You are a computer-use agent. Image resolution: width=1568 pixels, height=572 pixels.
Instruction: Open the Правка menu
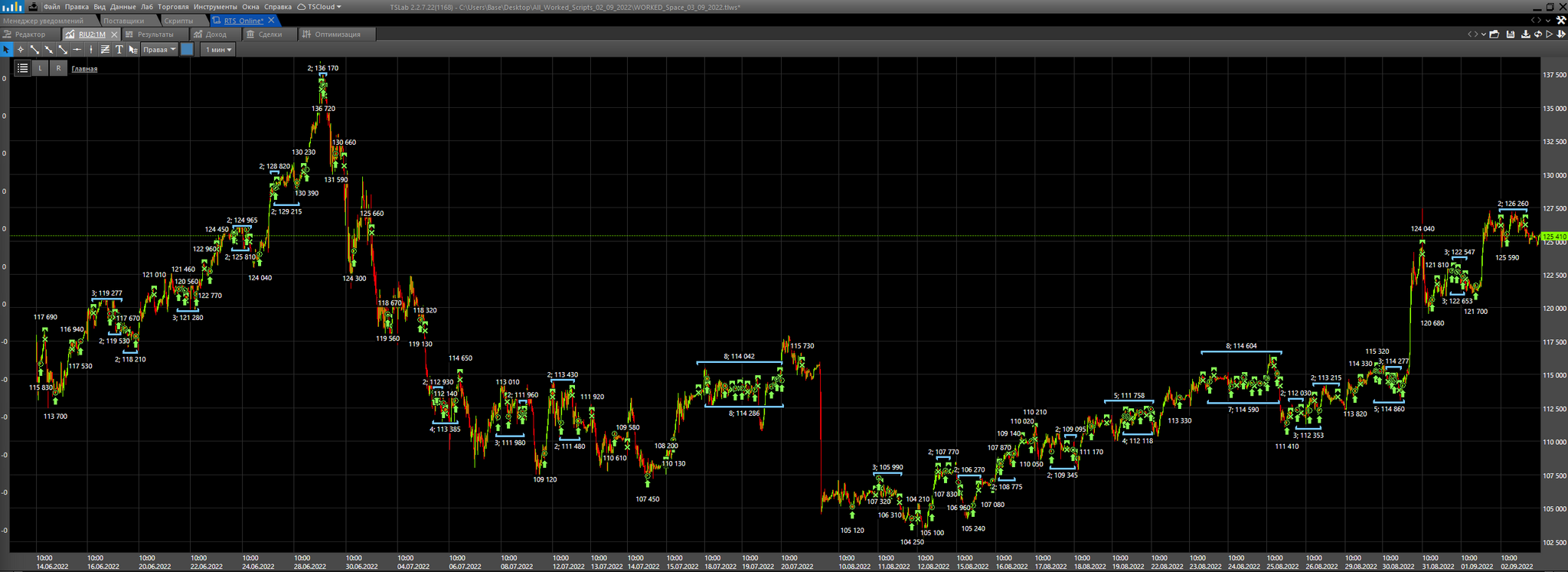[x=77, y=7]
